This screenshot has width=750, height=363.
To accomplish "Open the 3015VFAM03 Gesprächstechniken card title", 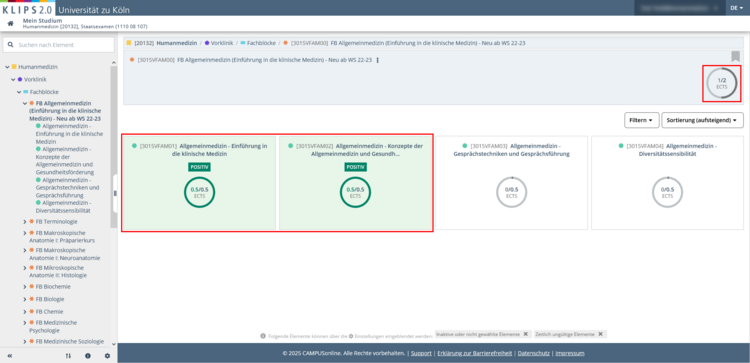I will coord(511,150).
